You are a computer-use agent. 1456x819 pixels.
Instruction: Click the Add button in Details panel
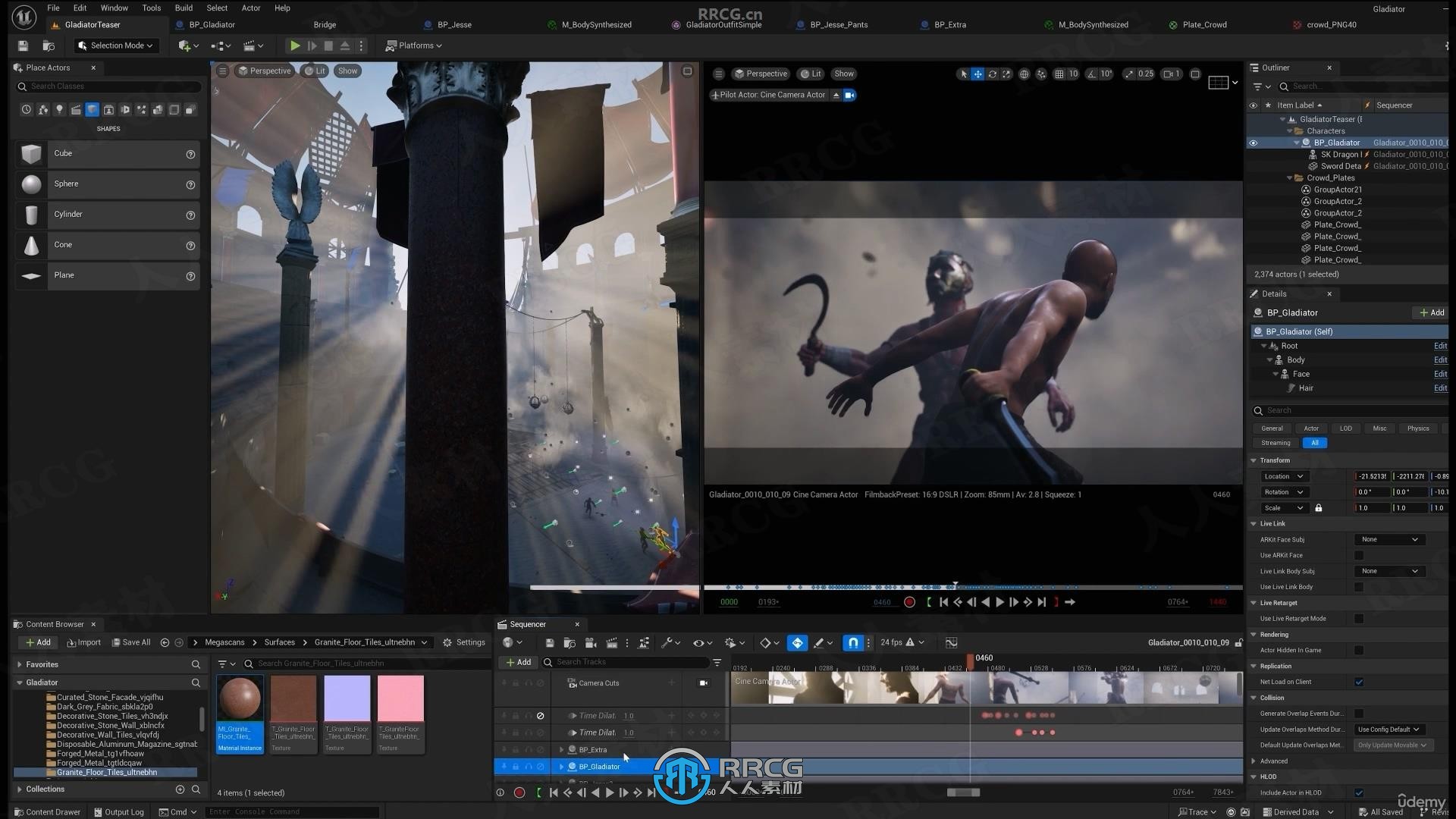pos(1432,312)
